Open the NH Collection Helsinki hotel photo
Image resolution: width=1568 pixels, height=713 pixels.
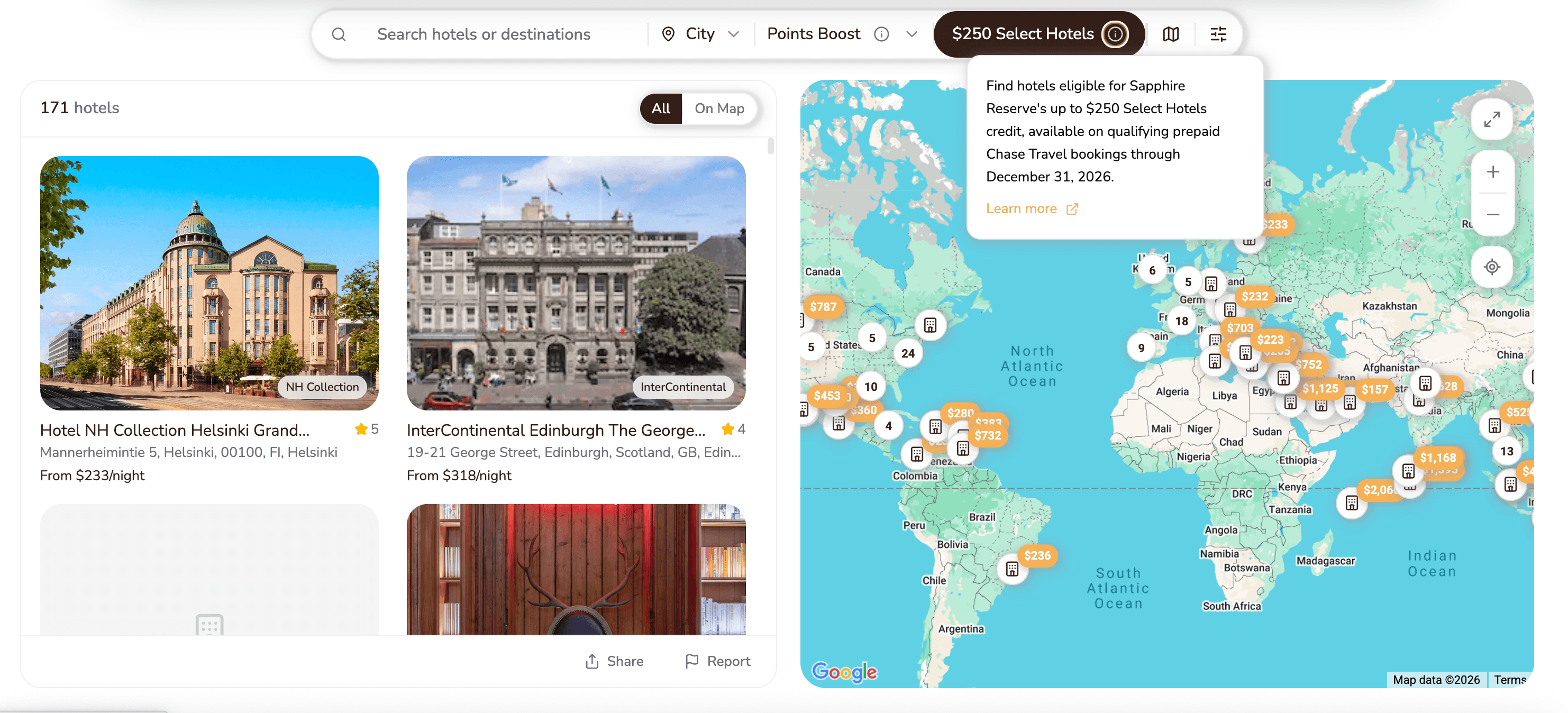click(209, 283)
